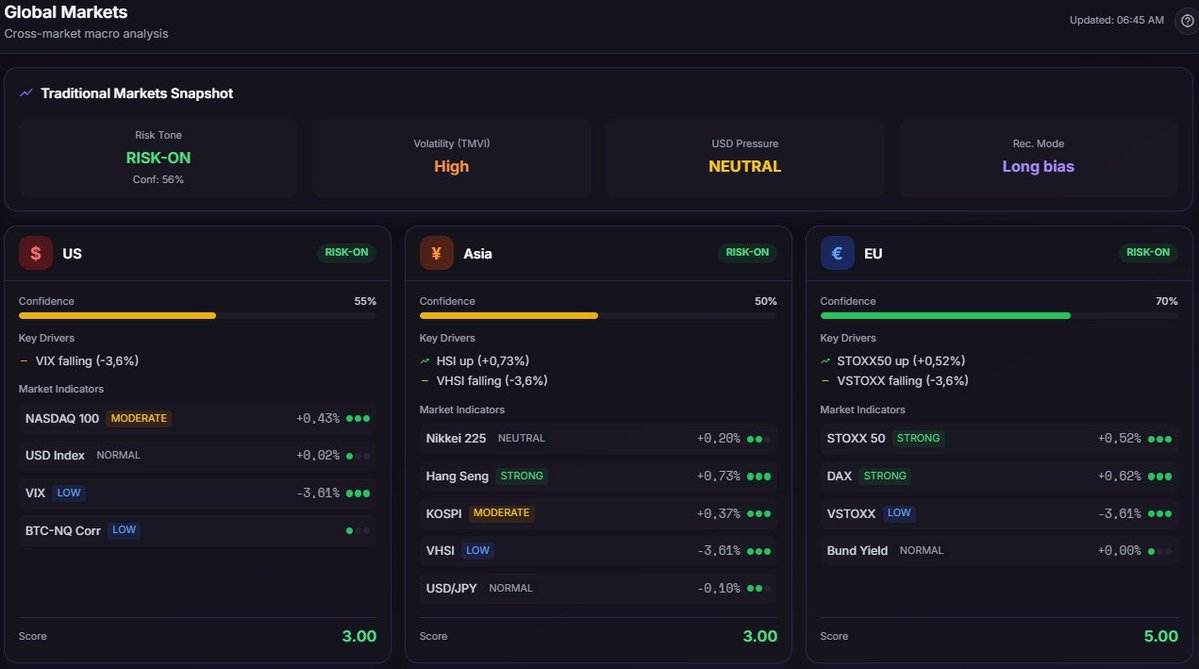
Task: Select the KOSPI indicator row
Action: point(598,513)
